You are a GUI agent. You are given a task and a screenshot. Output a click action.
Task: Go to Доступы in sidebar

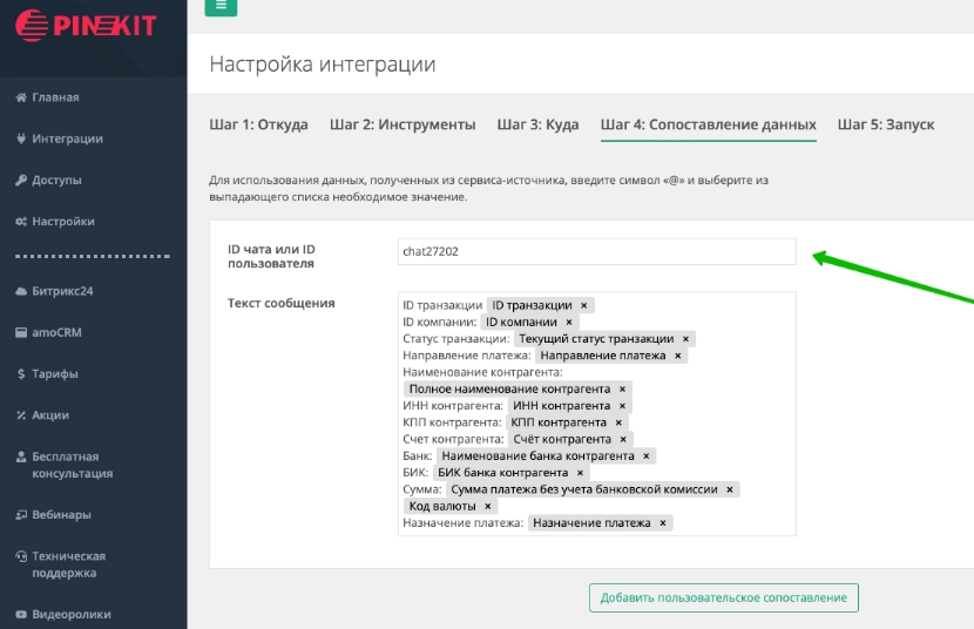(x=56, y=180)
